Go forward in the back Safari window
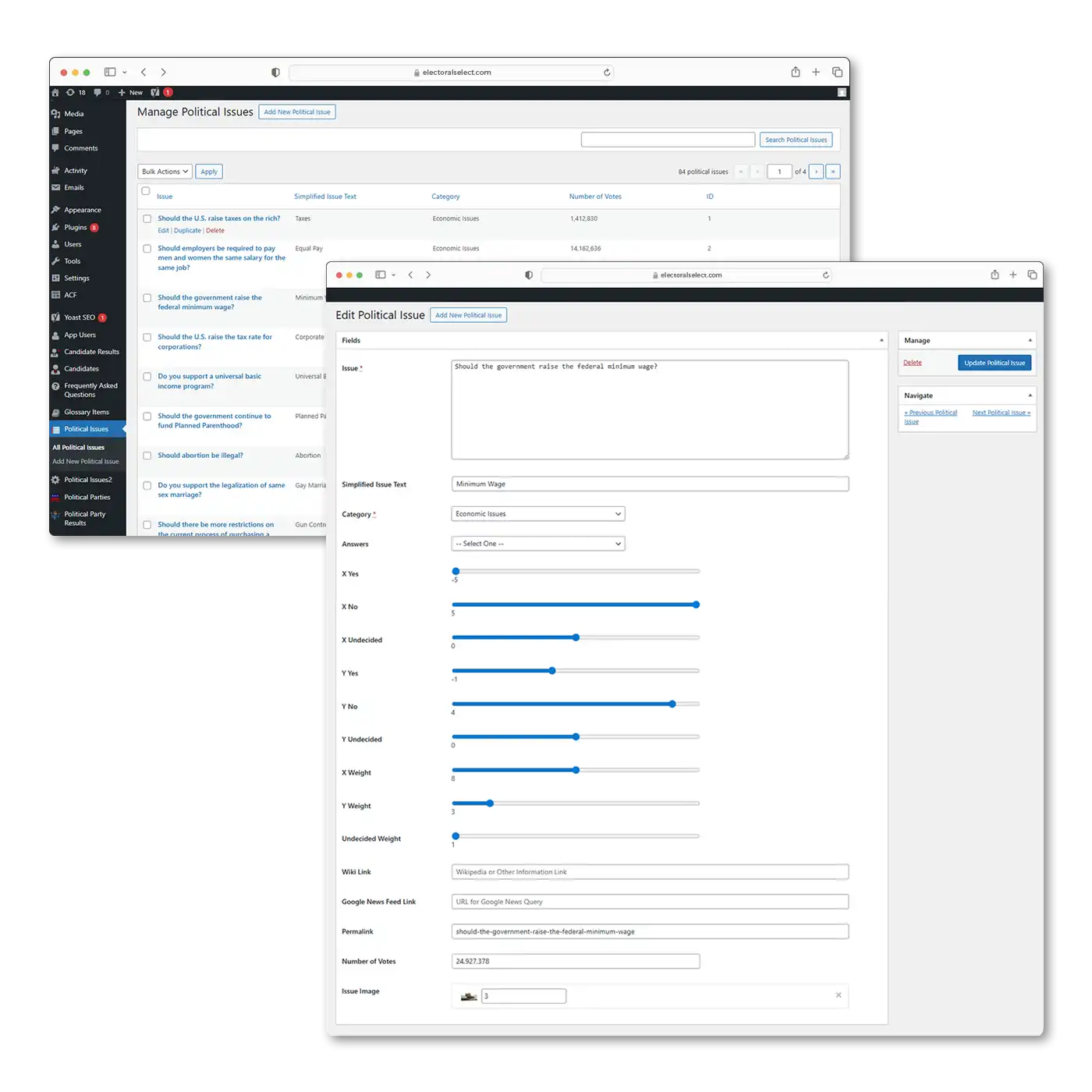Image resolution: width=1092 pixels, height=1092 pixels. click(163, 72)
